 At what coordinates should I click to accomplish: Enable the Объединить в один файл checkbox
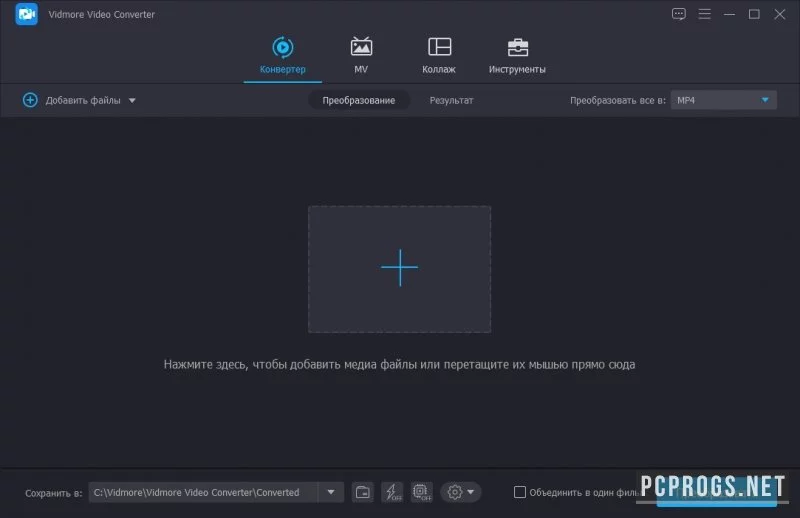pyautogui.click(x=519, y=492)
